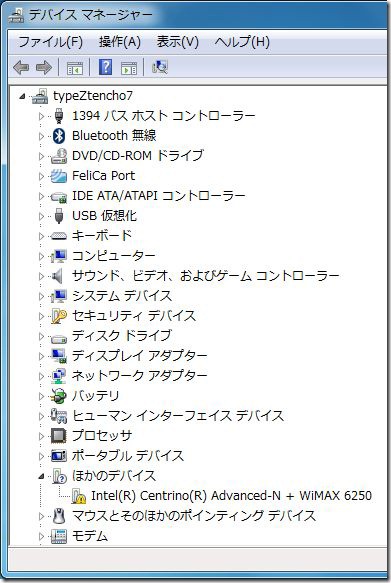Select the キーボード label

click(x=102, y=235)
